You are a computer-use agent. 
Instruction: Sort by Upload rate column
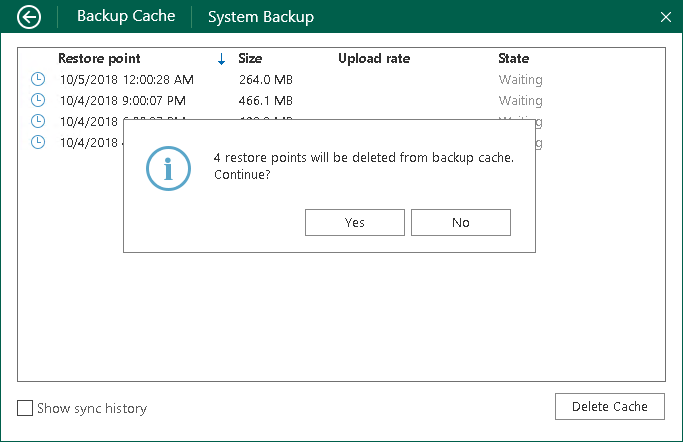point(374,58)
